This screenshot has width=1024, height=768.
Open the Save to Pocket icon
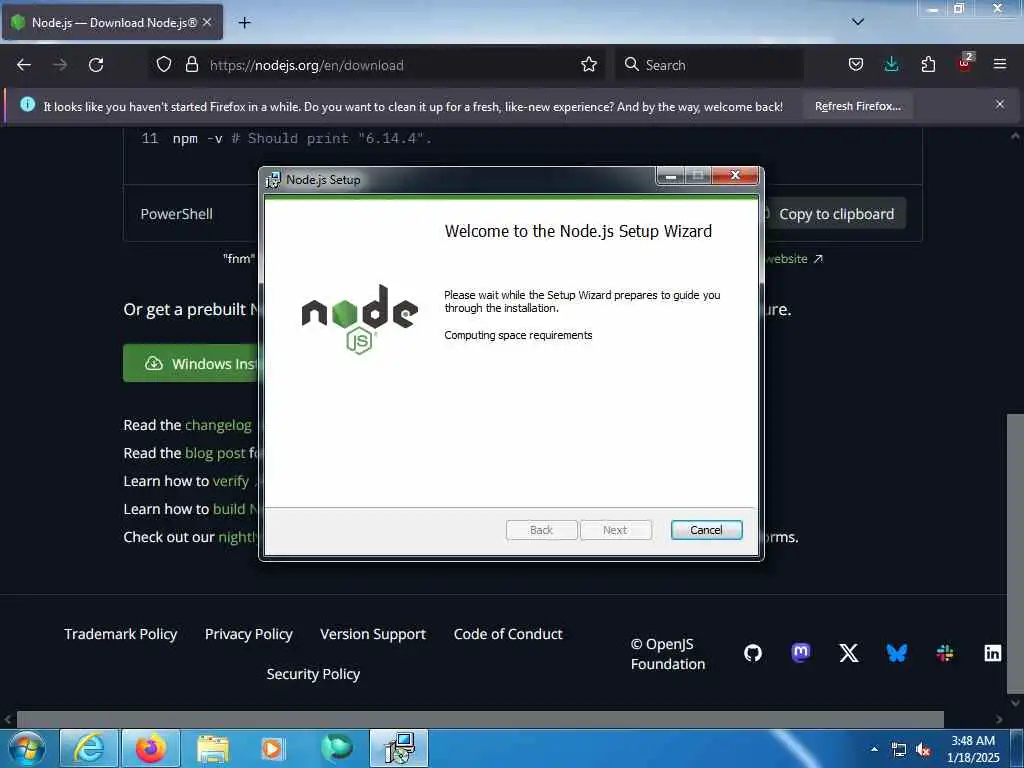[856, 65]
